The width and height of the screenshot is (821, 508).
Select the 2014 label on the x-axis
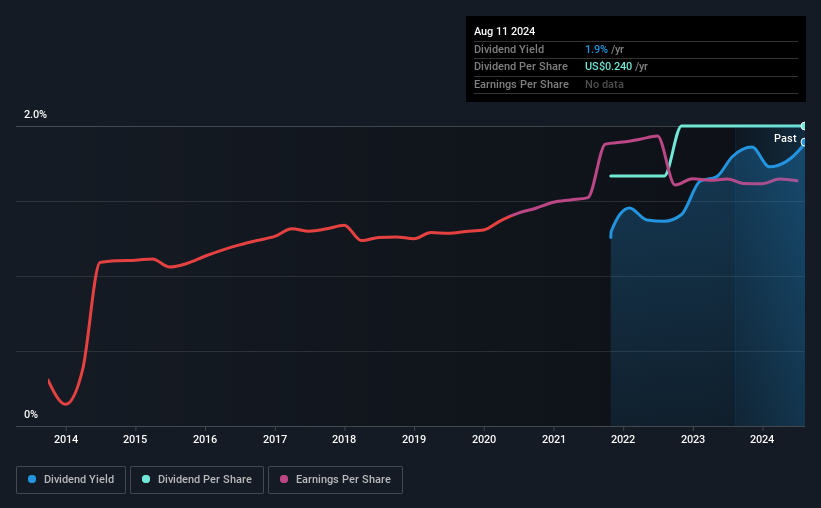click(x=66, y=439)
